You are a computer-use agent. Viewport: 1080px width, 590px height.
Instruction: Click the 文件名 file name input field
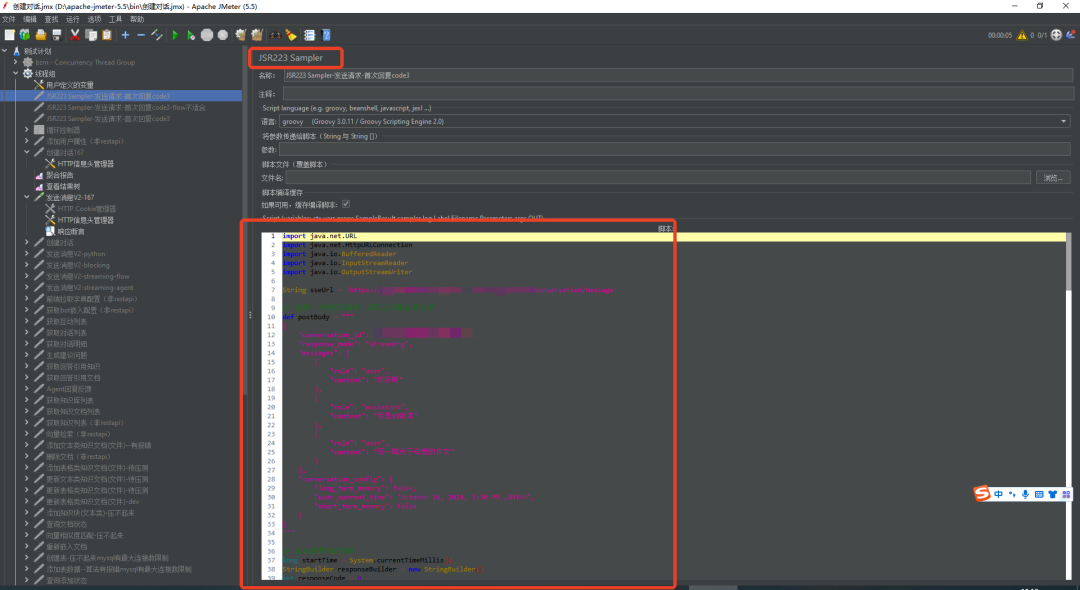coord(658,178)
